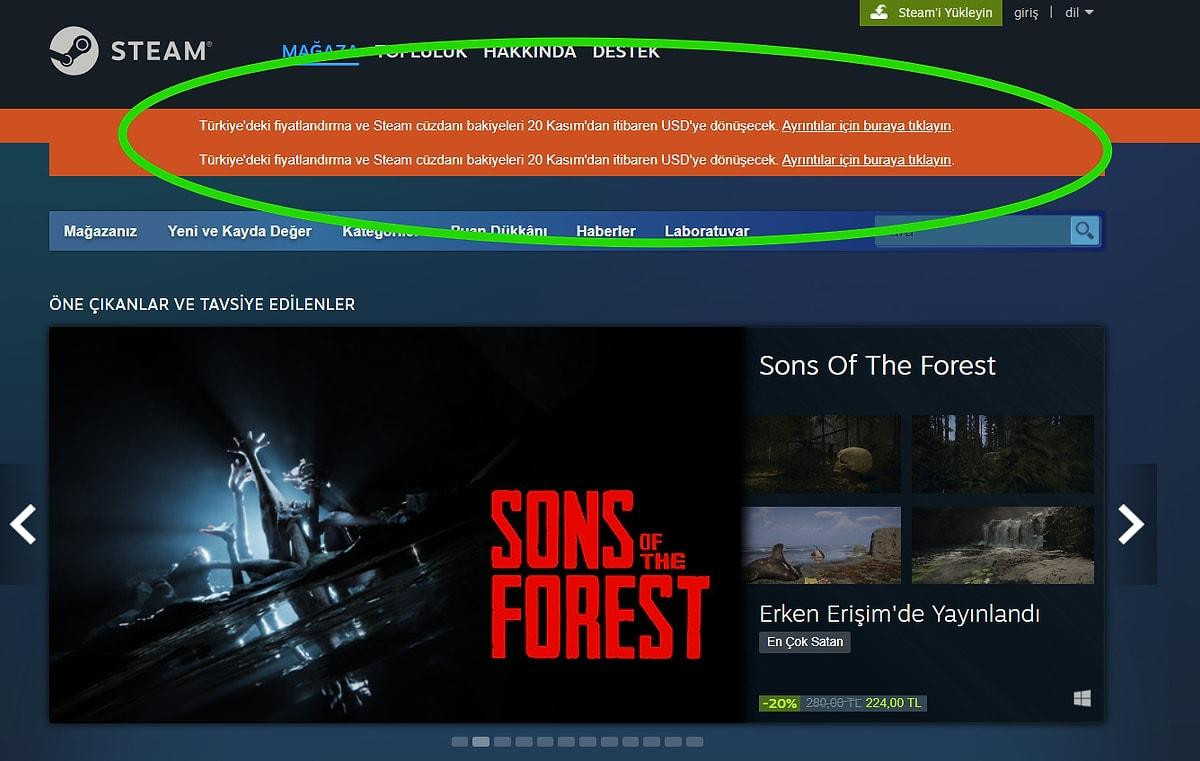Screen dimensions: 1200x761
Task: Open the HAKKINDA page
Action: coord(530,52)
